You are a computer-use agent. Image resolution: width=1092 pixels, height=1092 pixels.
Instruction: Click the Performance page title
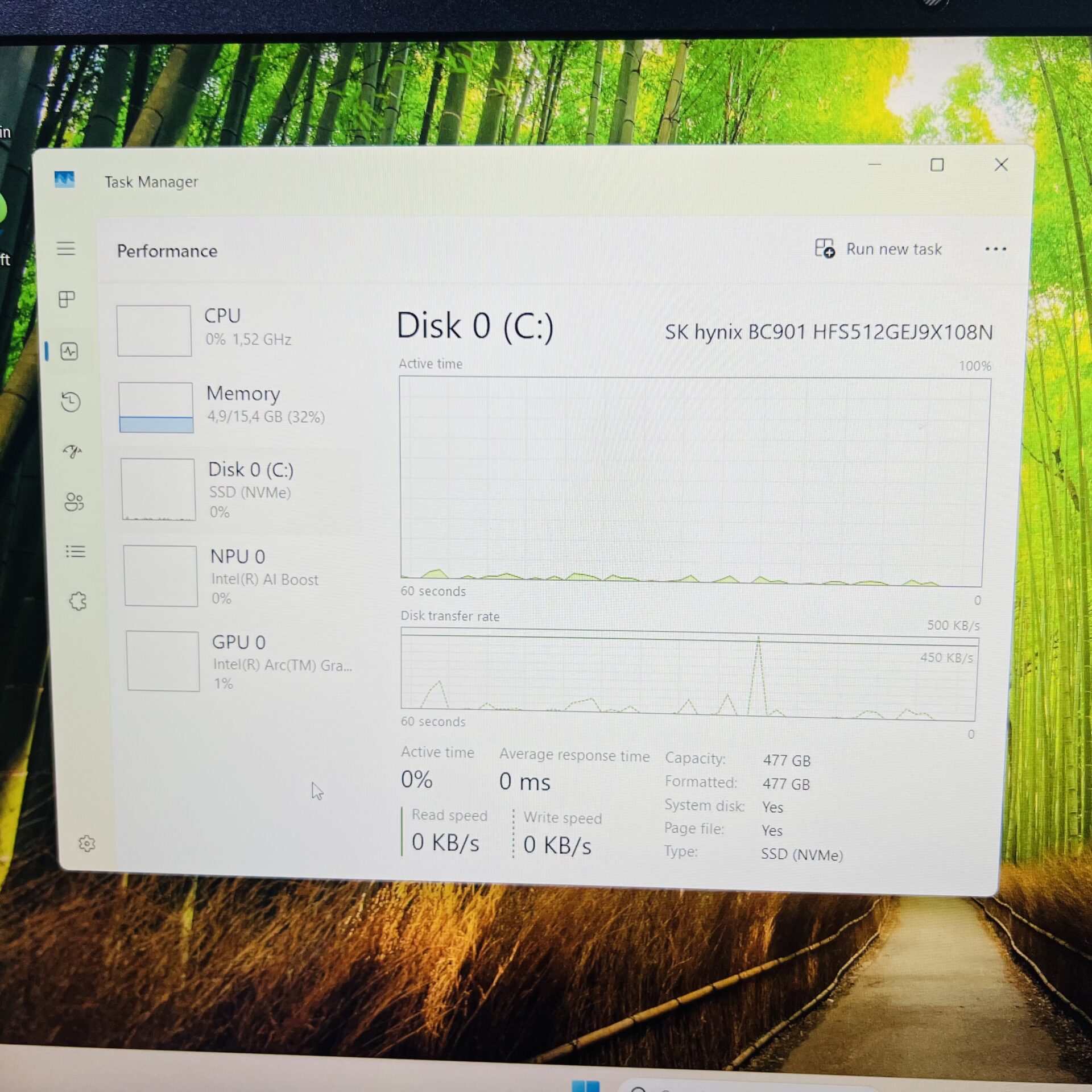167,251
